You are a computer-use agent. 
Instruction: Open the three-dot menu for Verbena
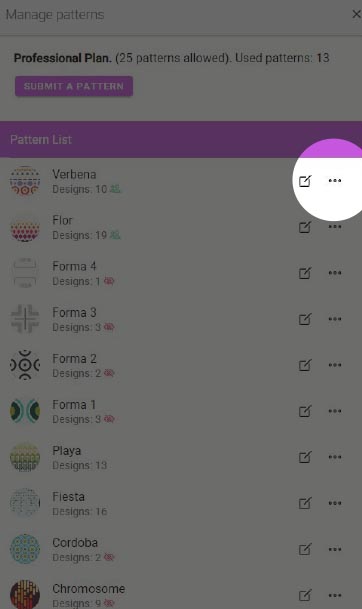click(x=335, y=181)
